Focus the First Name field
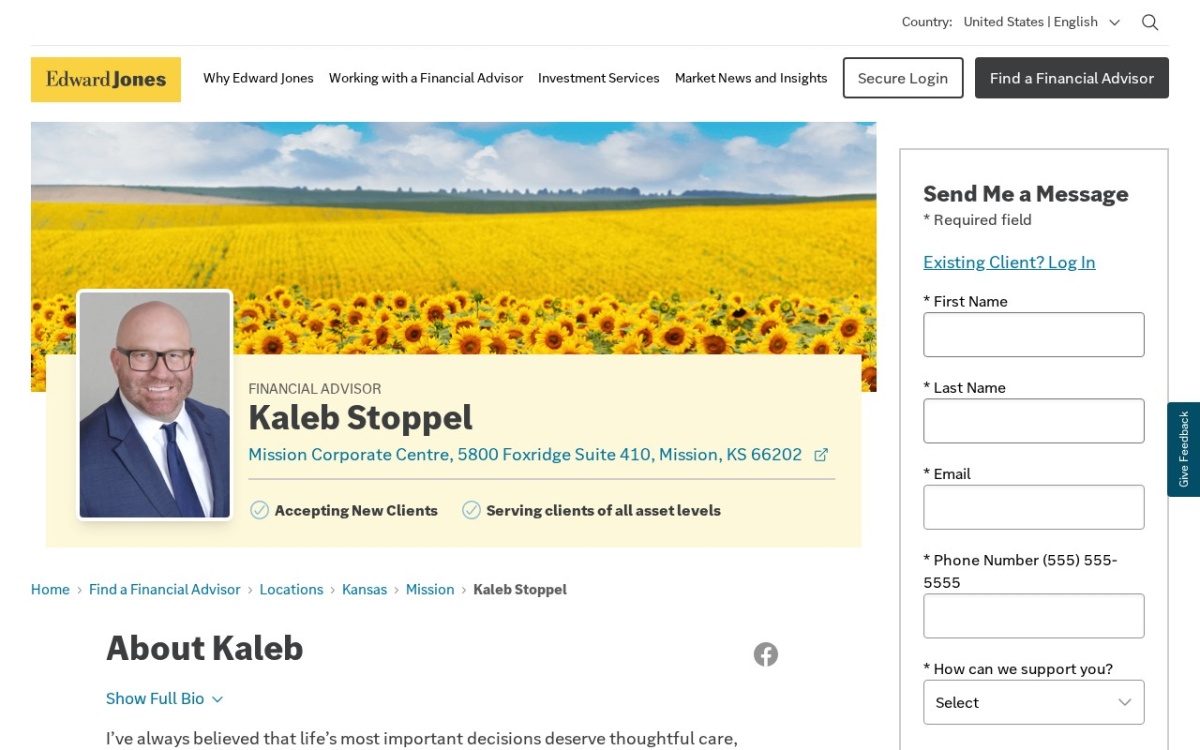Image resolution: width=1200 pixels, height=750 pixels. [x=1033, y=334]
